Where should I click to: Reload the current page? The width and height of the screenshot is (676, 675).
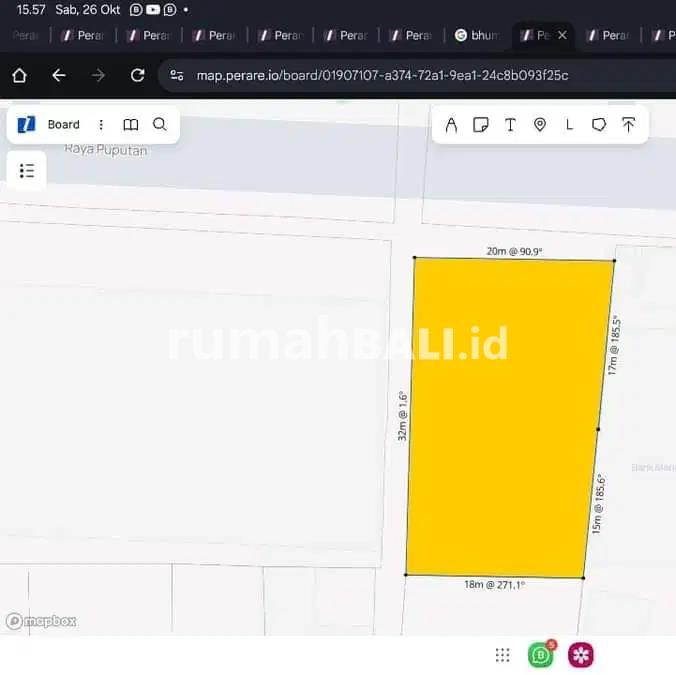tap(138, 75)
